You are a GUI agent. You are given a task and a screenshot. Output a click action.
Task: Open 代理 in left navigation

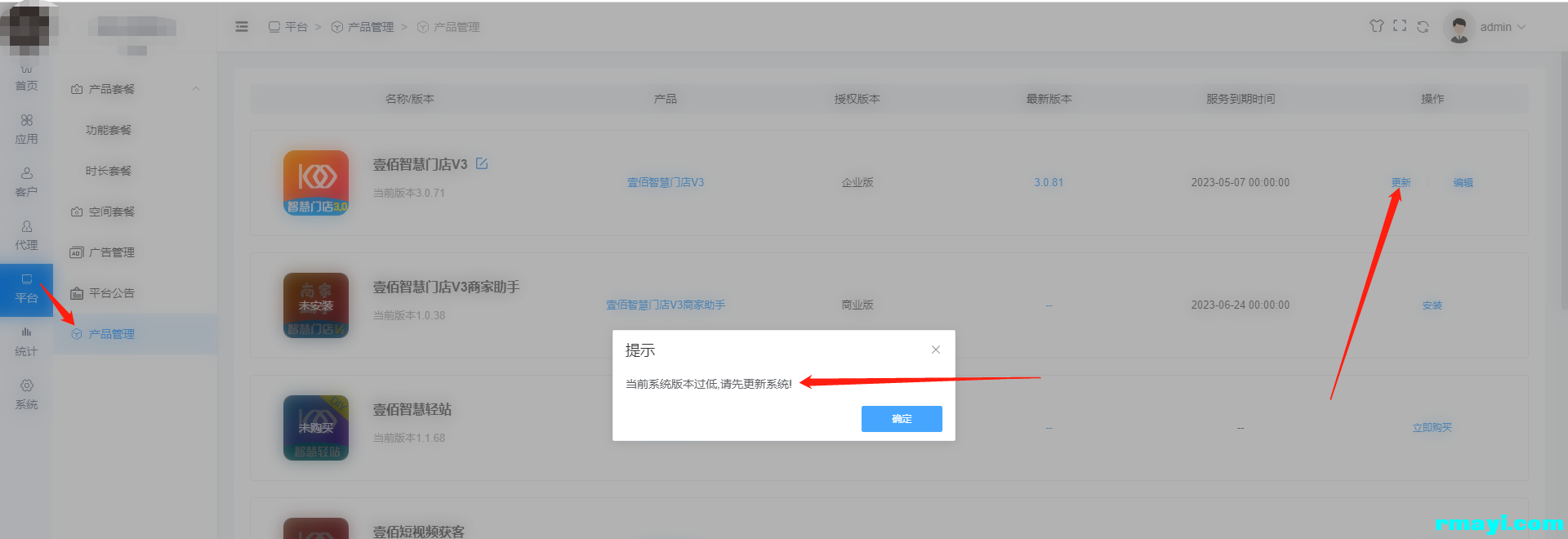click(26, 236)
